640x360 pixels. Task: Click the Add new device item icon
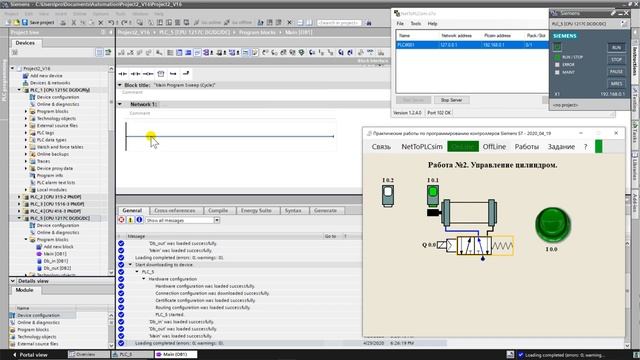(x=25, y=76)
